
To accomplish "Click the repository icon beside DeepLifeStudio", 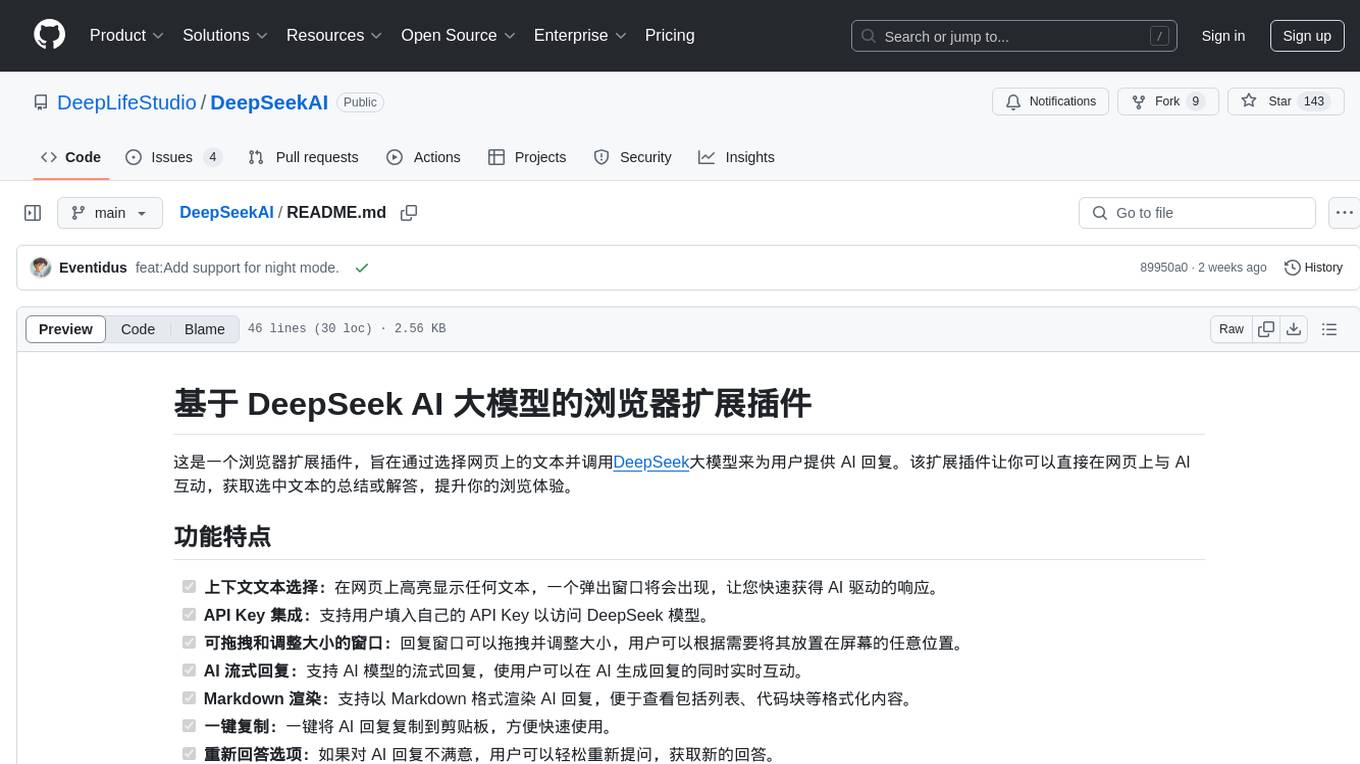I will coord(41,102).
